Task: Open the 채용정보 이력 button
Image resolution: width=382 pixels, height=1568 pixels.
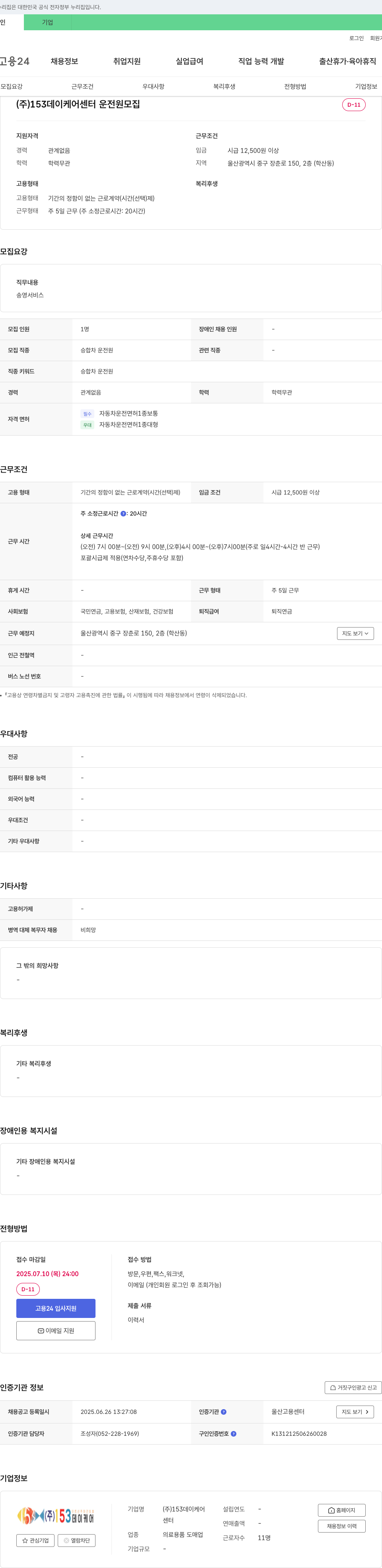Action: coord(341,1526)
